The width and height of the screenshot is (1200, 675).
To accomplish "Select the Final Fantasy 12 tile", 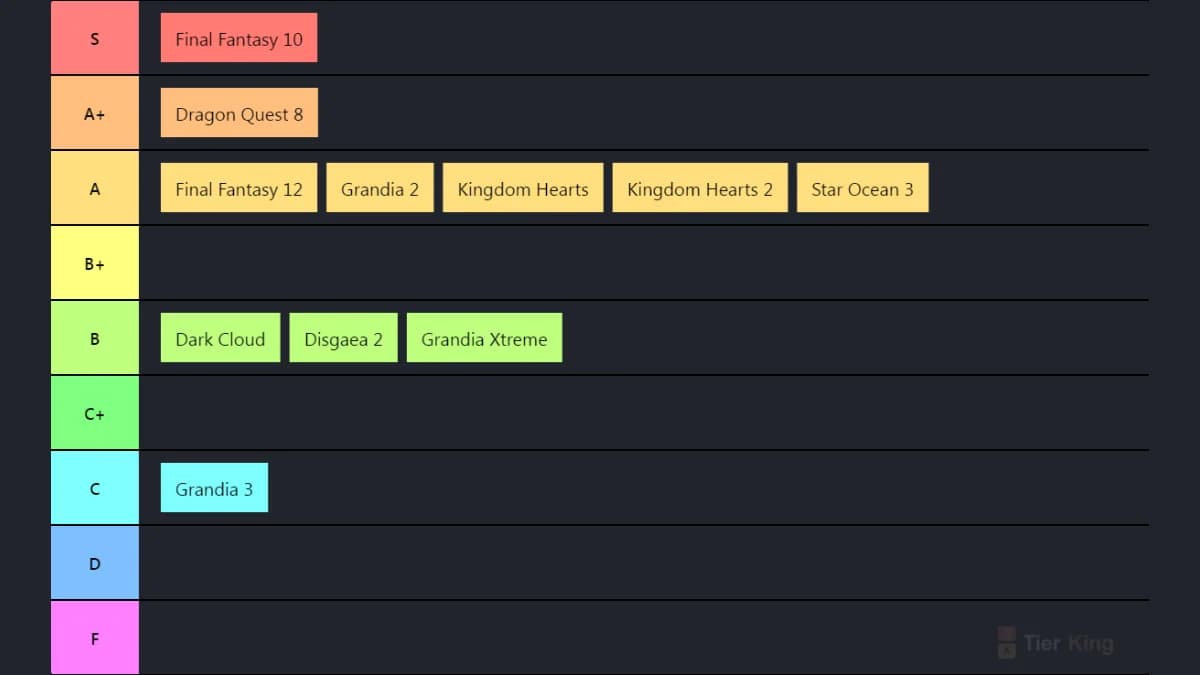I will click(x=239, y=188).
